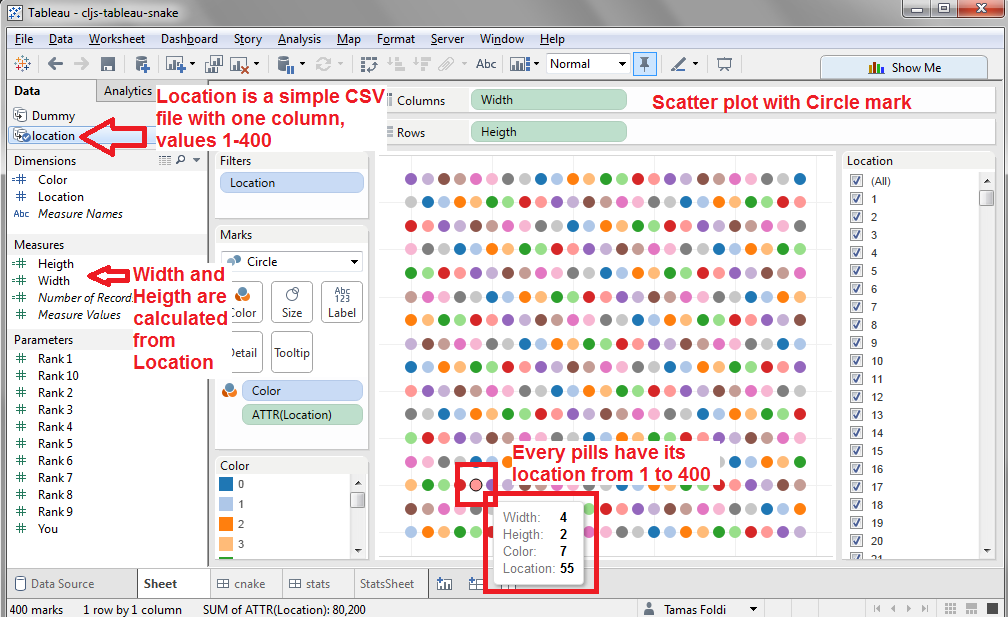The height and width of the screenshot is (617, 1008).
Task: Open the pause updates dropdown arrow
Action: point(302,64)
